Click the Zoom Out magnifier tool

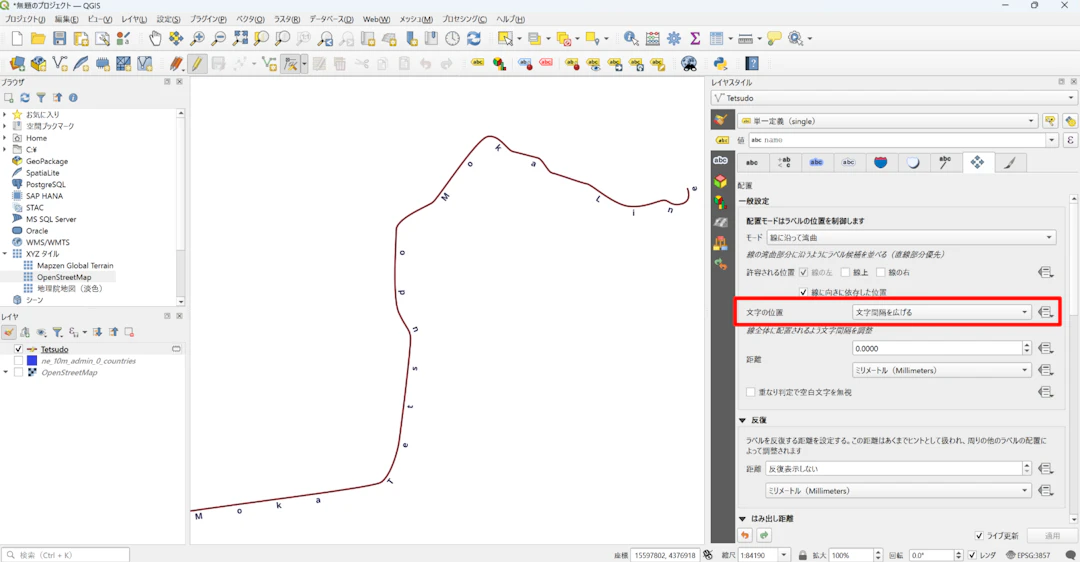tap(218, 39)
